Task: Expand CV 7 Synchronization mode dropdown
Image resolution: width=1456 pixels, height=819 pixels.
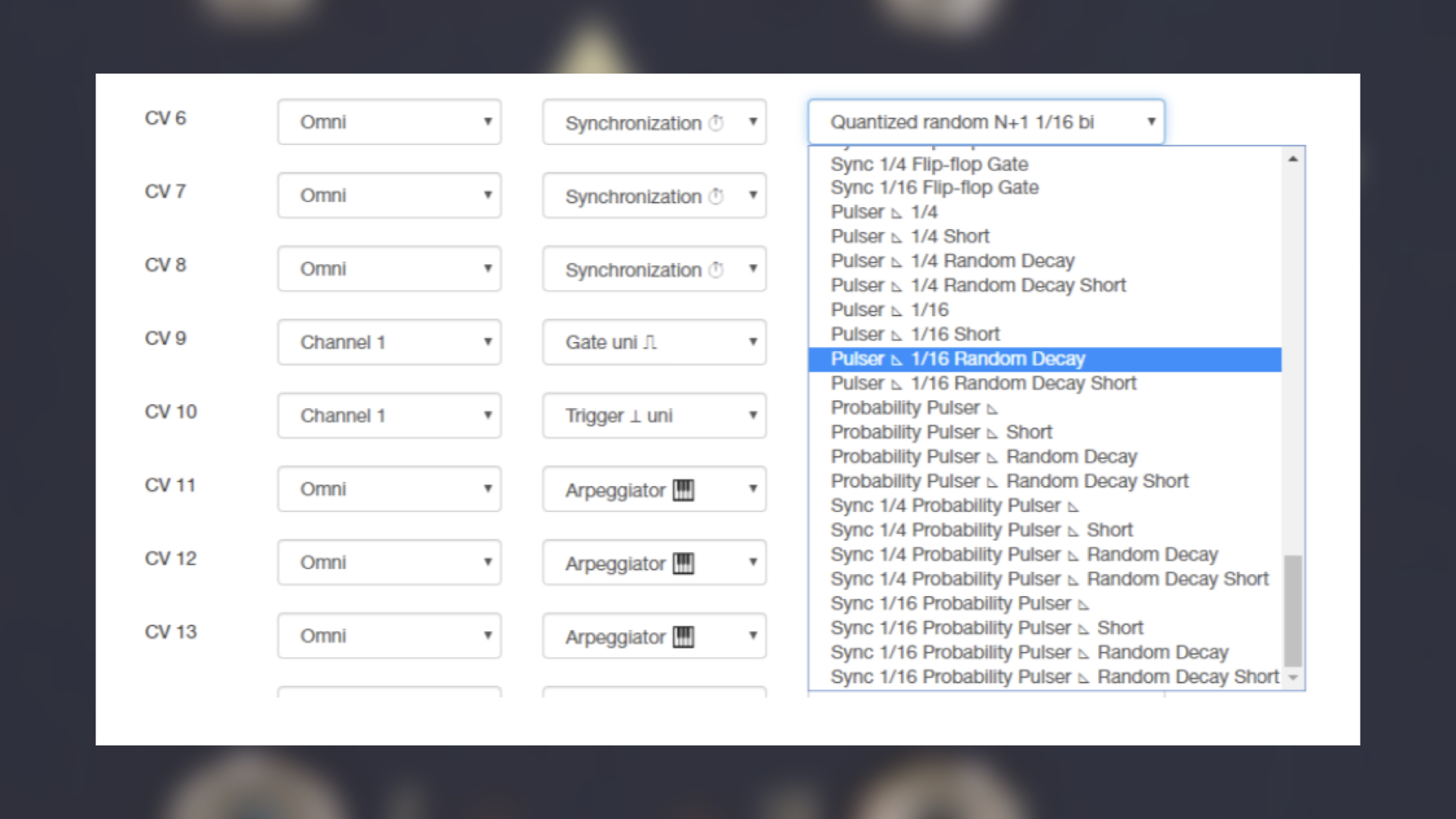Action: 654,196
